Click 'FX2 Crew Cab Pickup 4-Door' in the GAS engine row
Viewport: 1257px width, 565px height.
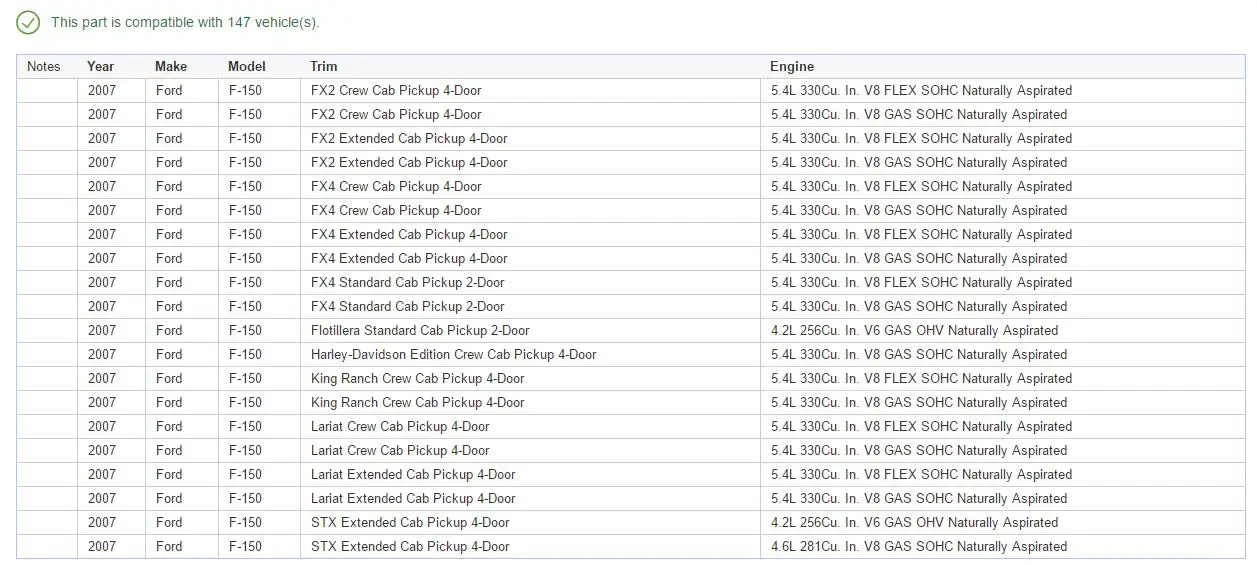(396, 114)
